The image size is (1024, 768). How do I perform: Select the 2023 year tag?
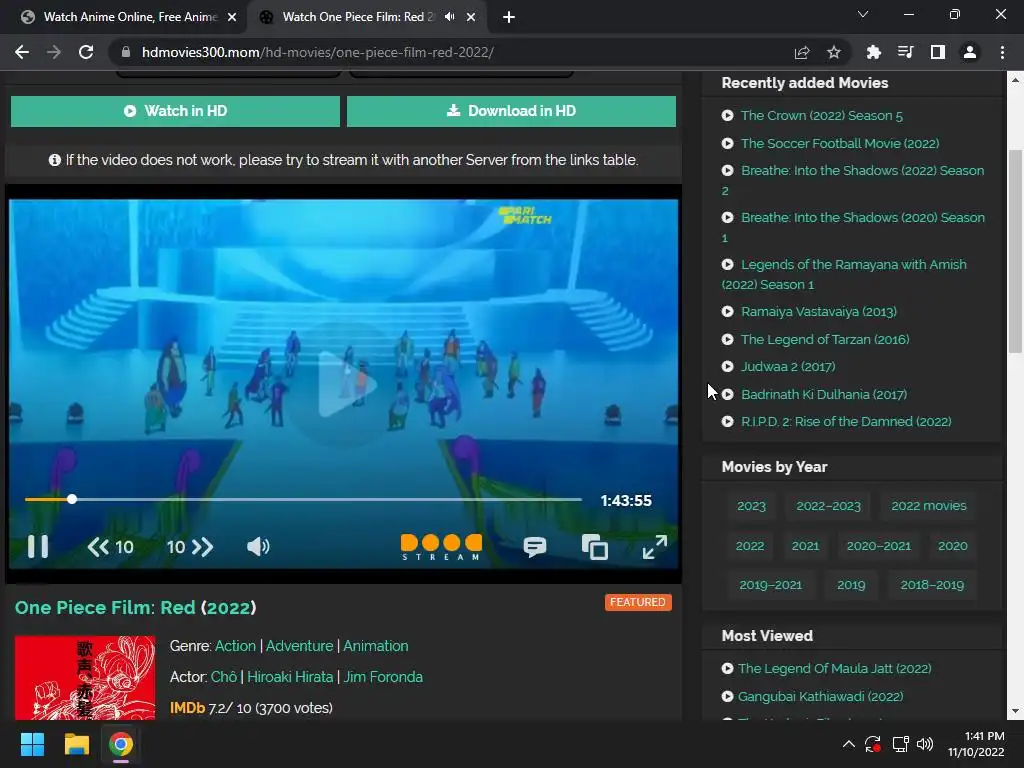(x=751, y=506)
